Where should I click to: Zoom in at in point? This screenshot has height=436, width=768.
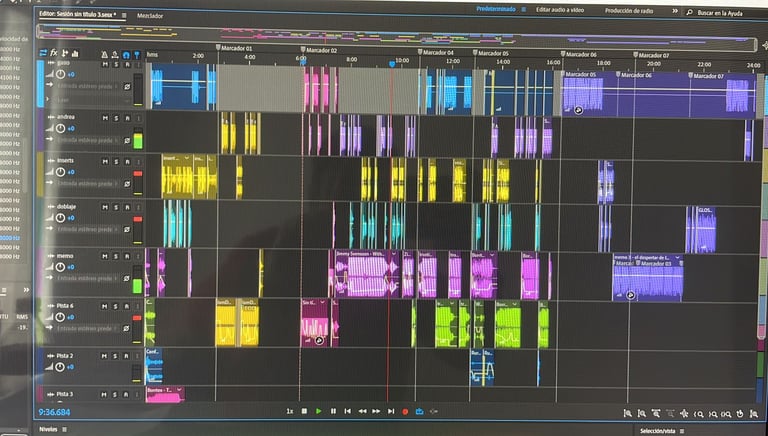point(699,414)
